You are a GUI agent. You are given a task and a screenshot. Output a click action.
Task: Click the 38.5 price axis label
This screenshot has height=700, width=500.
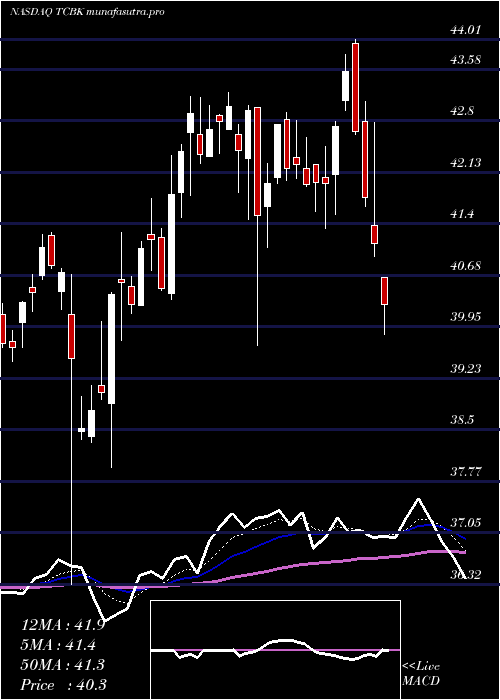(x=462, y=421)
